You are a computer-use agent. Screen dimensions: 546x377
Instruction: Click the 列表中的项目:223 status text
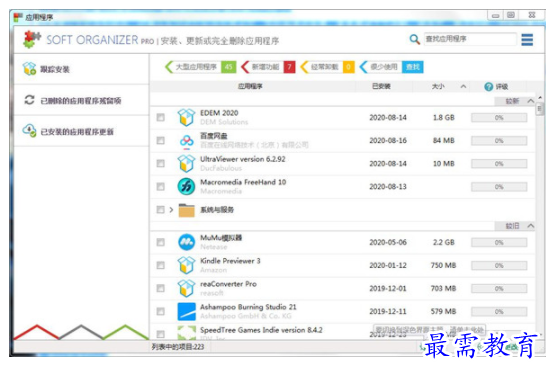click(x=178, y=347)
